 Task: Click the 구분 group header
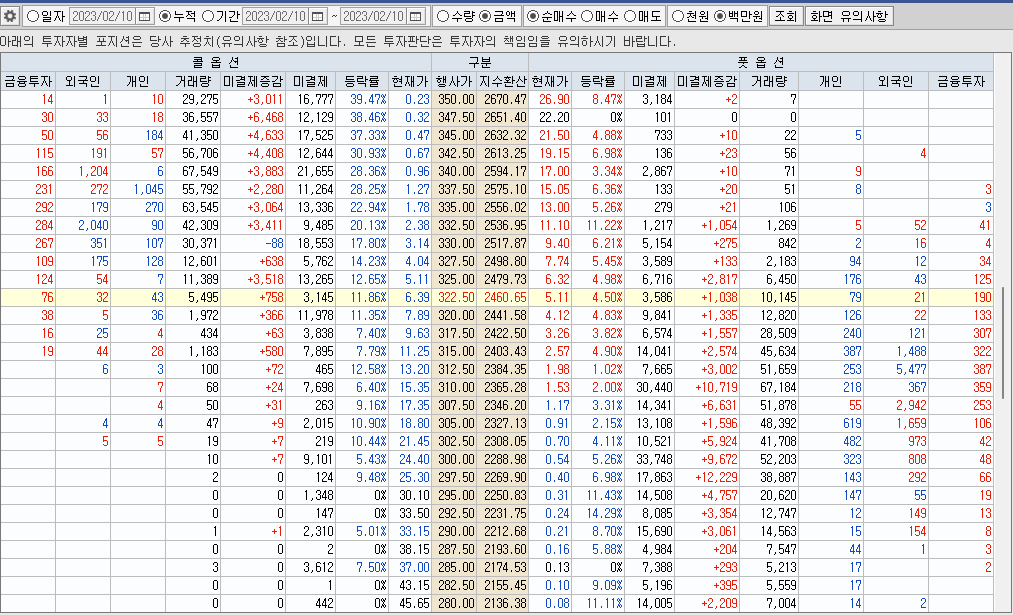(x=480, y=63)
